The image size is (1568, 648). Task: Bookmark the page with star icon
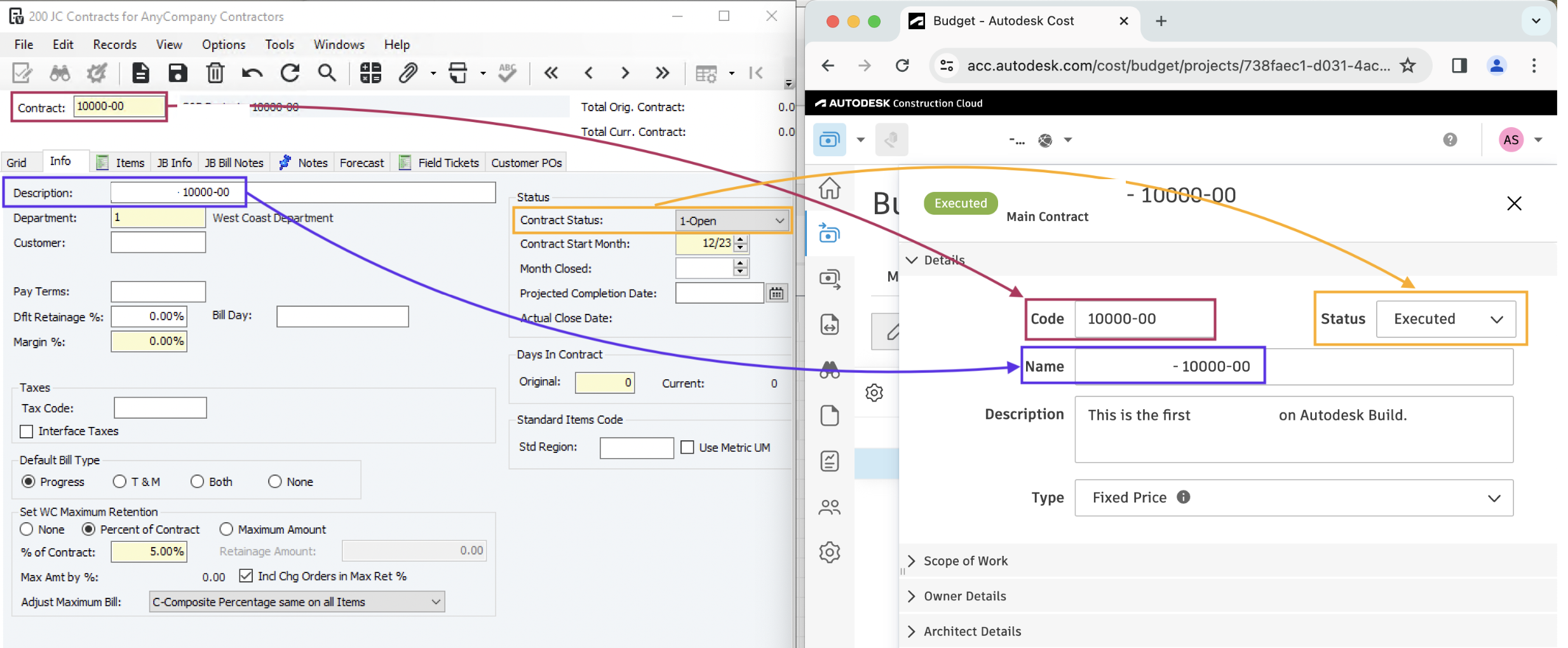1408,65
